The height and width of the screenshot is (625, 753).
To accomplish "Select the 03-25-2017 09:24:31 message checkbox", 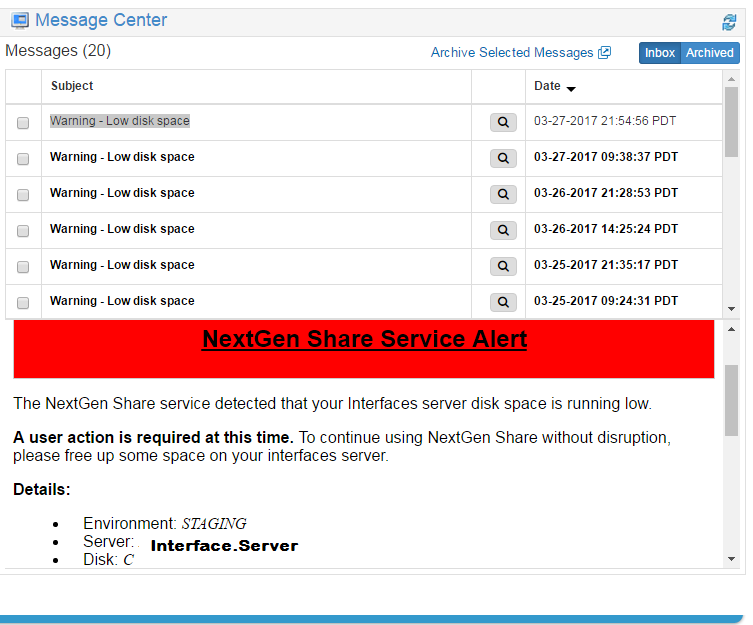I will (x=23, y=303).
